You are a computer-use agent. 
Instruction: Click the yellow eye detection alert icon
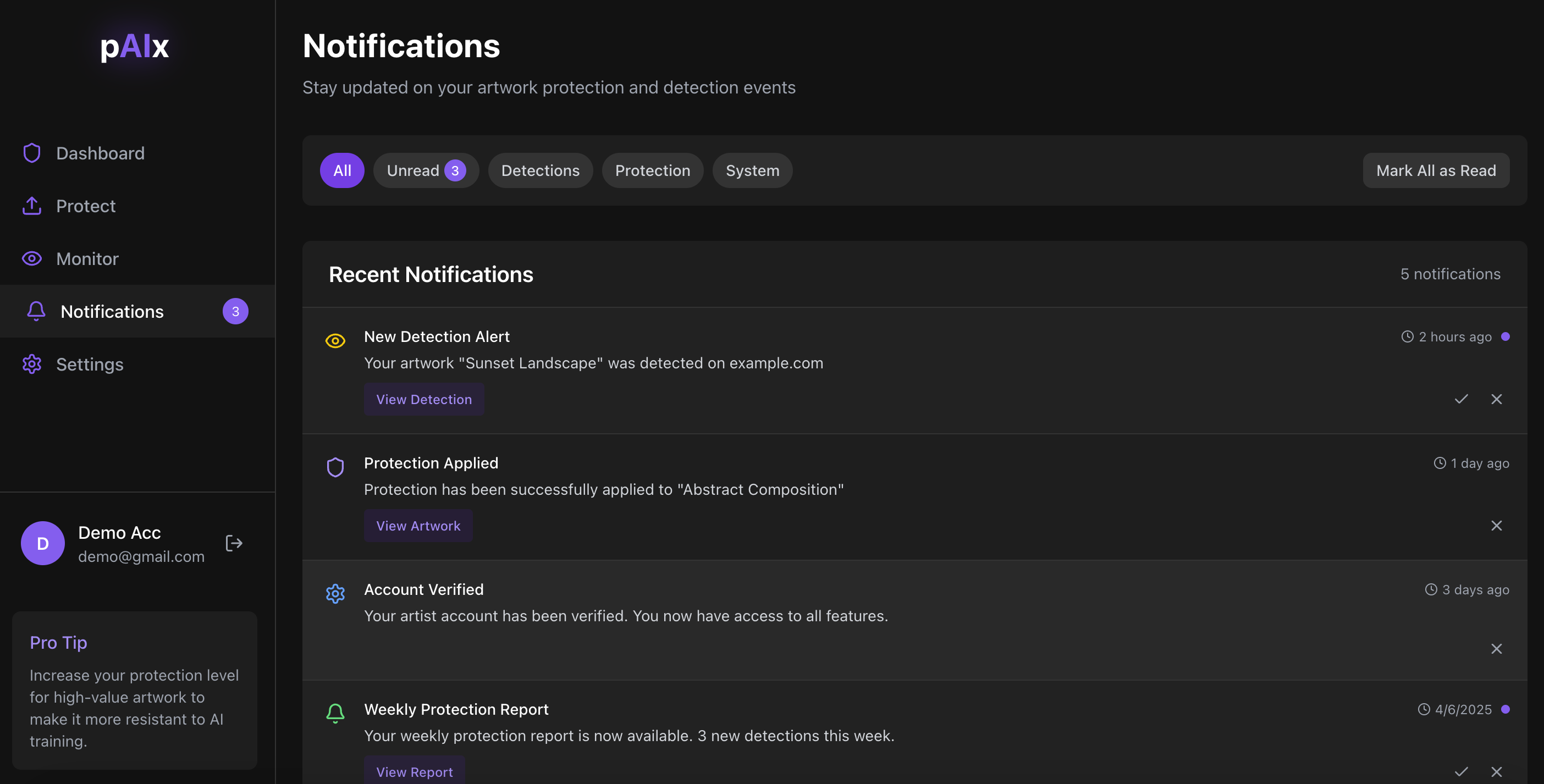click(x=335, y=341)
